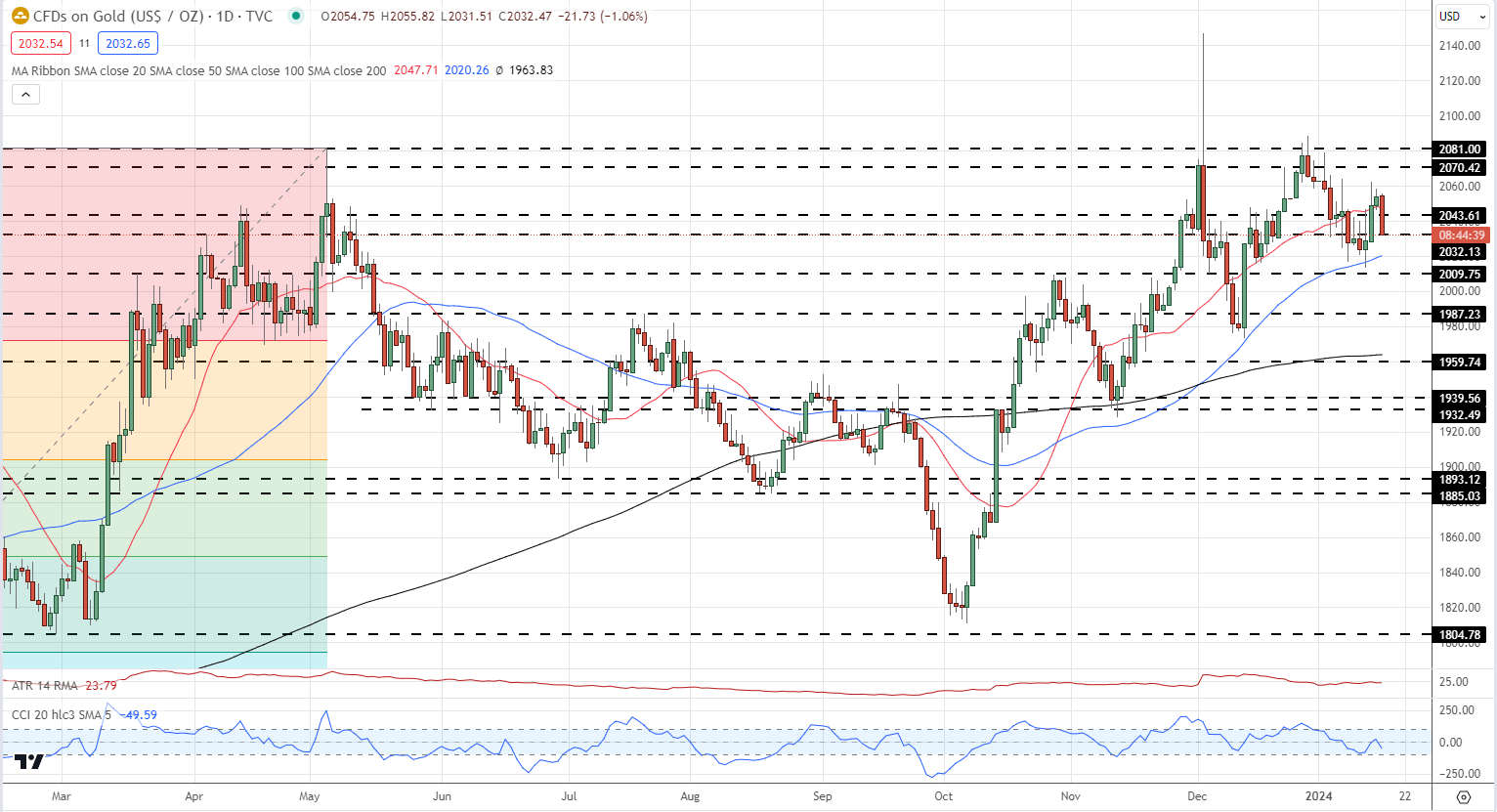Click the 250.00 CCI scale label
1497x812 pixels.
[1456, 710]
